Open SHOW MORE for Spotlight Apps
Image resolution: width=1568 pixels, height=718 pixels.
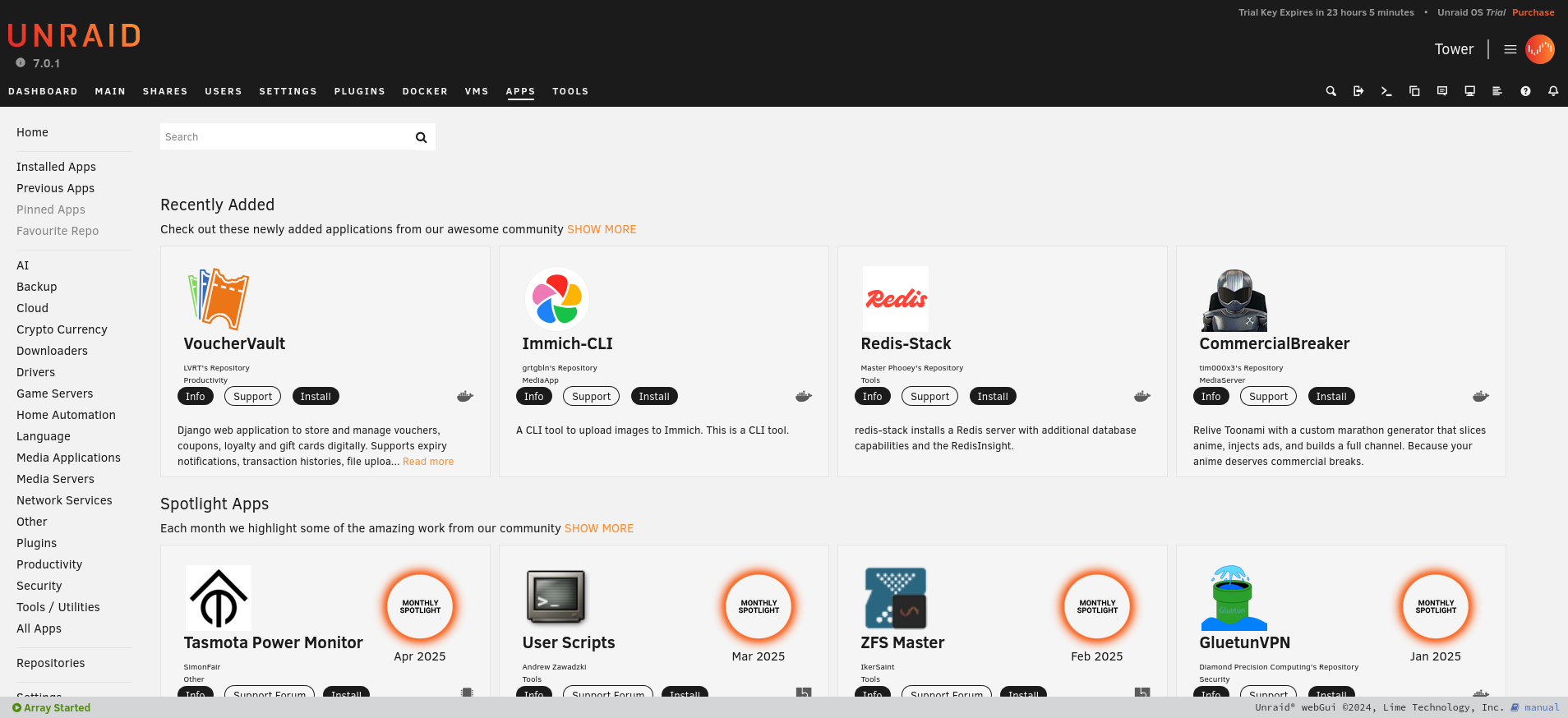tap(599, 528)
